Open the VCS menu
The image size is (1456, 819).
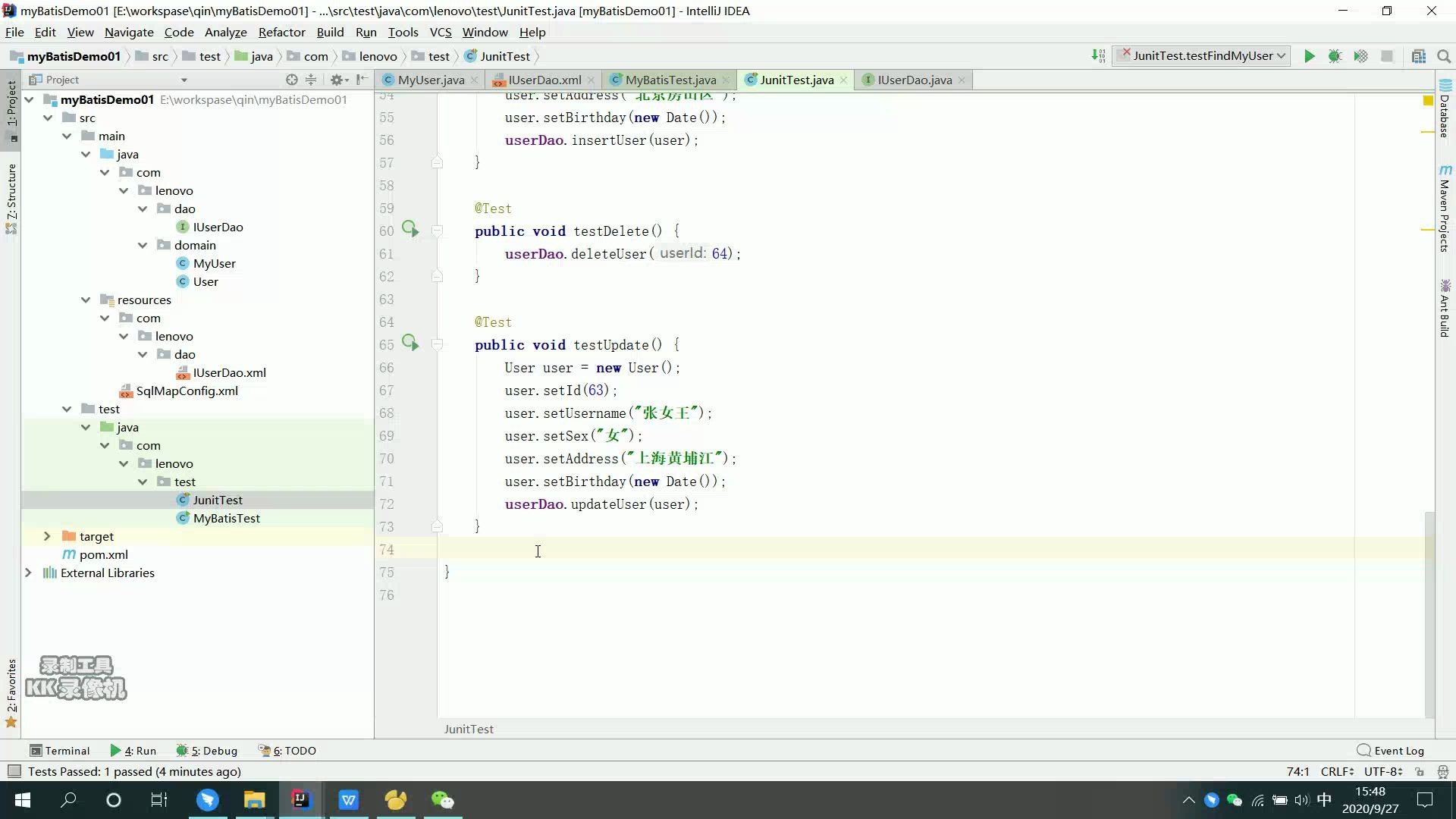pos(440,32)
